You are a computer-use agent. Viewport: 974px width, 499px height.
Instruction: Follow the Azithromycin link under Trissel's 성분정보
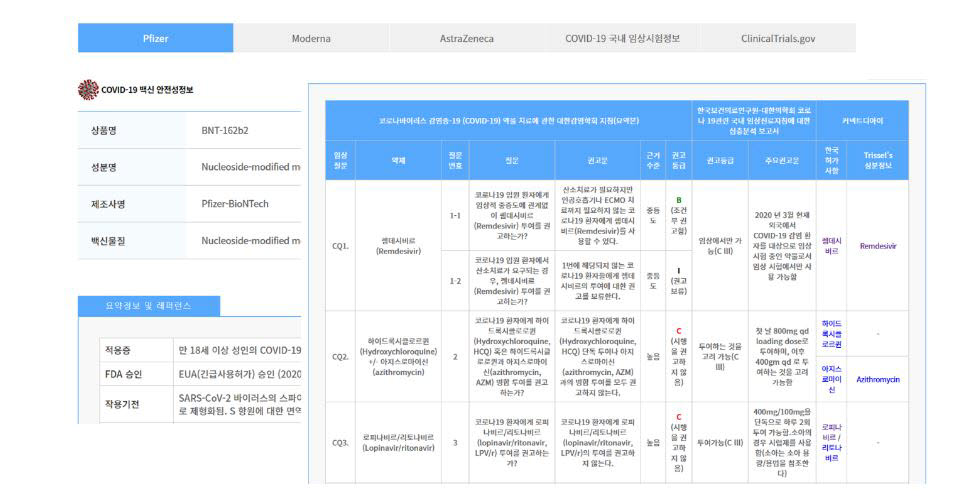(x=878, y=379)
